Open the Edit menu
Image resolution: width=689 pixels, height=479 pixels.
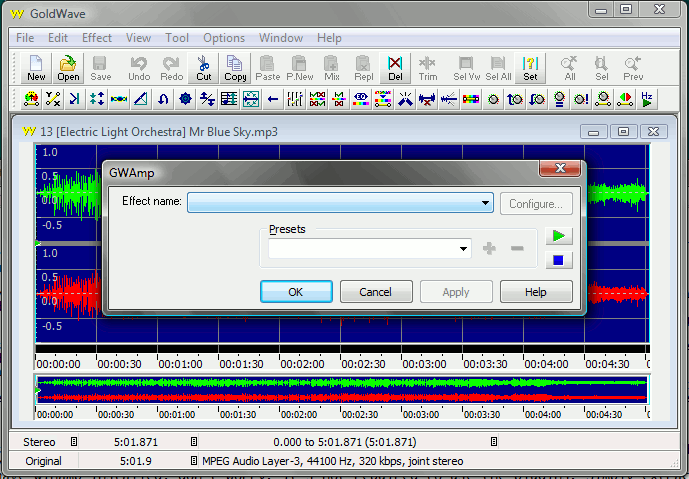pyautogui.click(x=58, y=38)
